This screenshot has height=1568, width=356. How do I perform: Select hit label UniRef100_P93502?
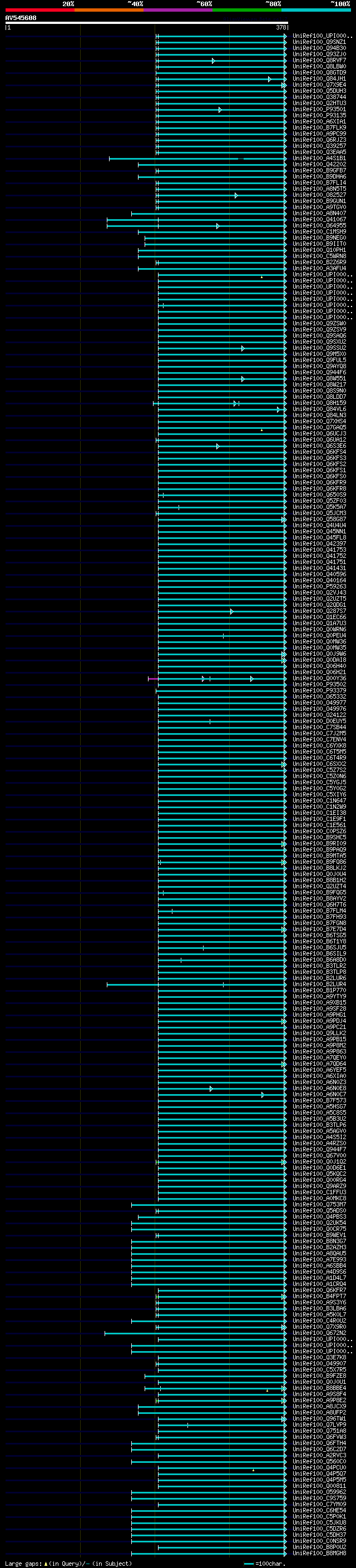click(319, 684)
